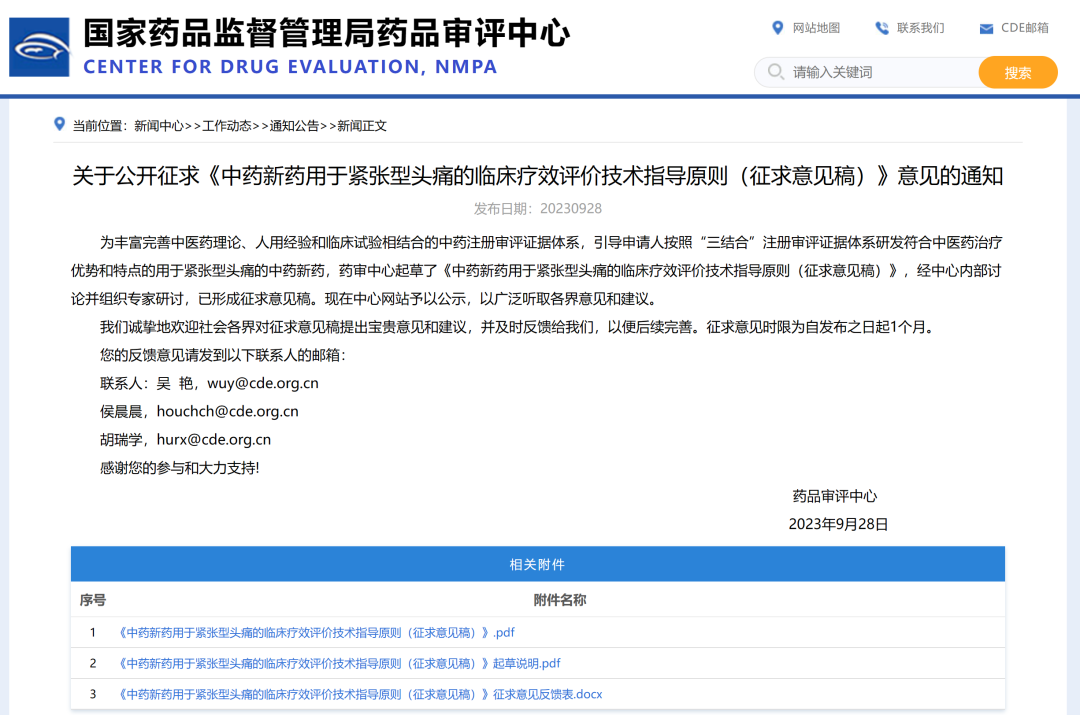This screenshot has height=715, width=1080.
Task: Click the 相关附件 blue header
Action: (x=537, y=564)
